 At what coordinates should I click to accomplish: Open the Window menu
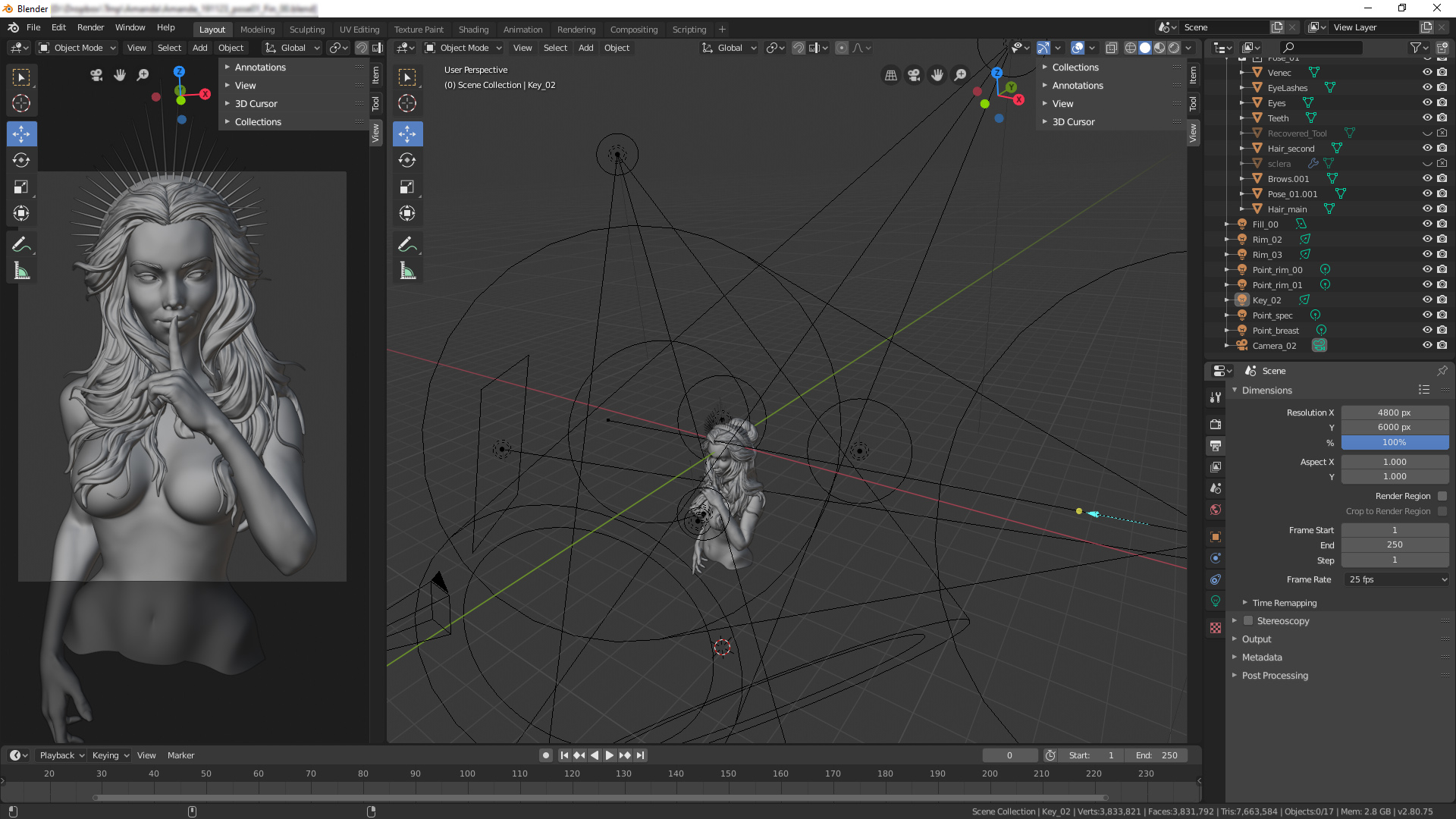[x=130, y=27]
